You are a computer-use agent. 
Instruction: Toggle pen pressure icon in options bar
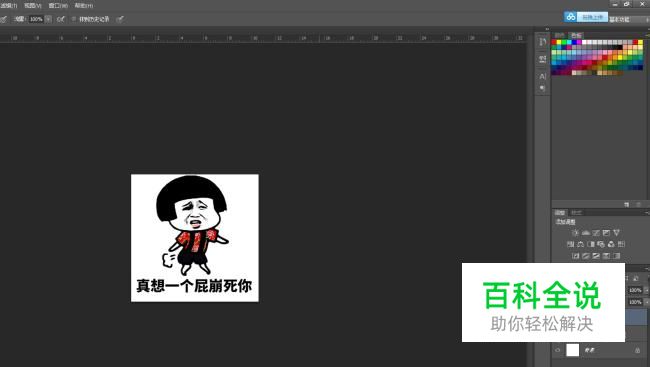120,19
